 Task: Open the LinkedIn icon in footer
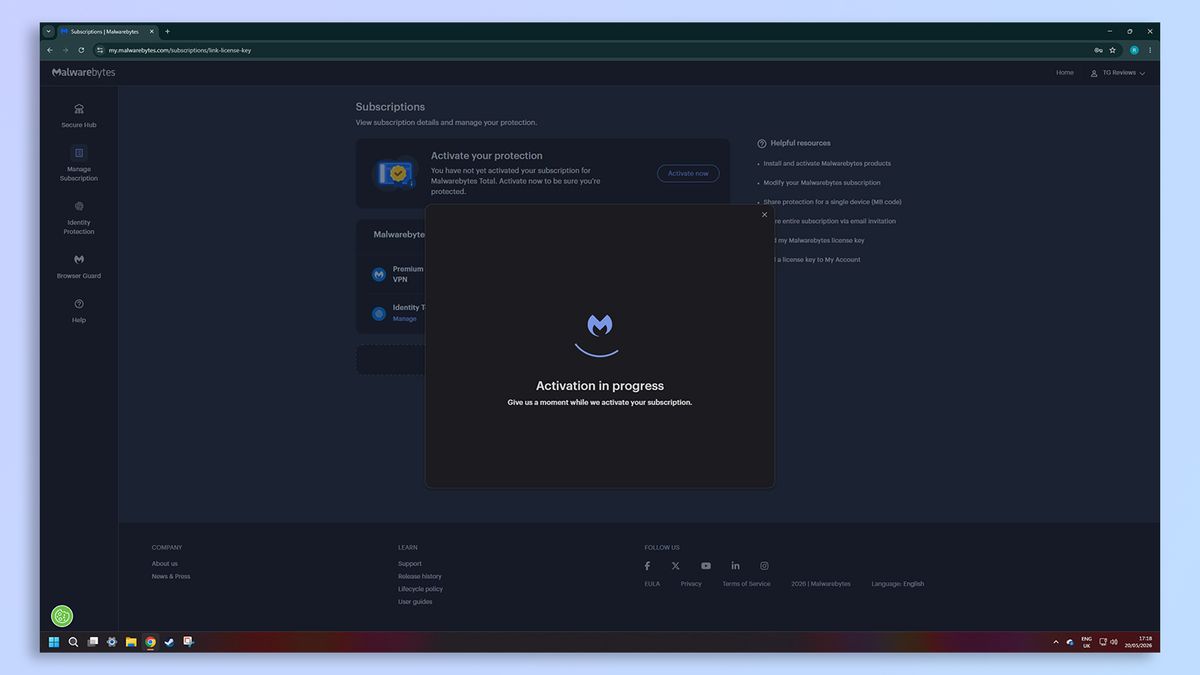tap(735, 566)
